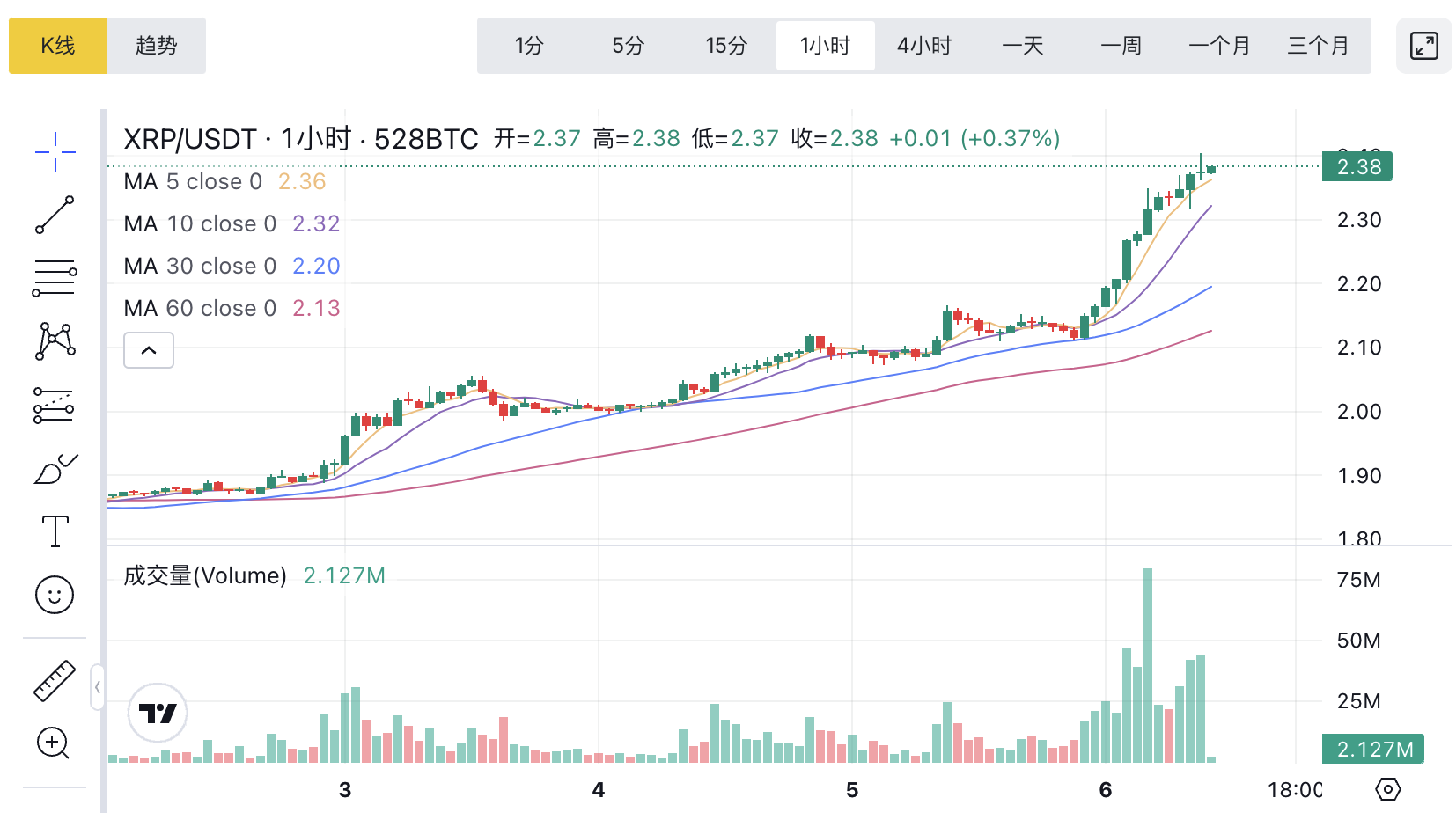Open the Fibonacci retracement tool
This screenshot has width=1456, height=820.
click(55, 278)
